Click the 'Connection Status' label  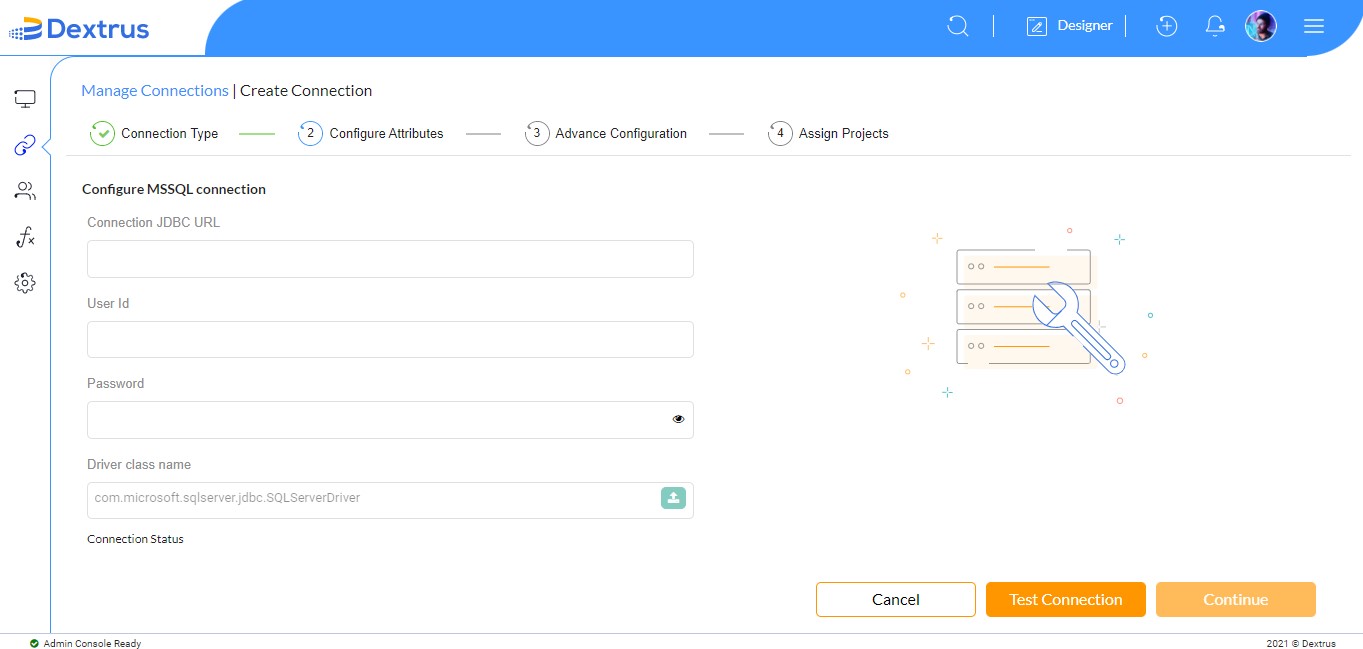point(135,539)
